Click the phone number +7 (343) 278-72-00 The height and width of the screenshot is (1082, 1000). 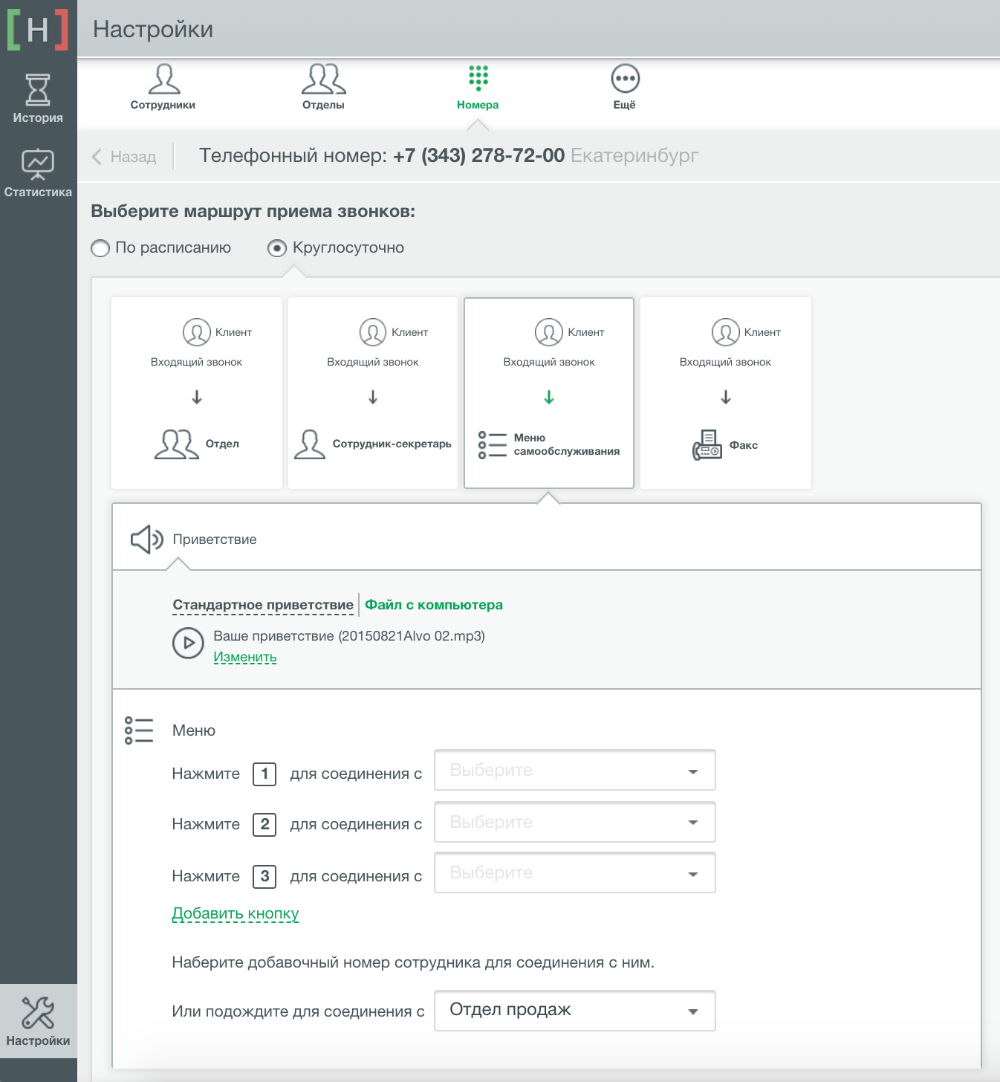pyautogui.click(x=479, y=156)
